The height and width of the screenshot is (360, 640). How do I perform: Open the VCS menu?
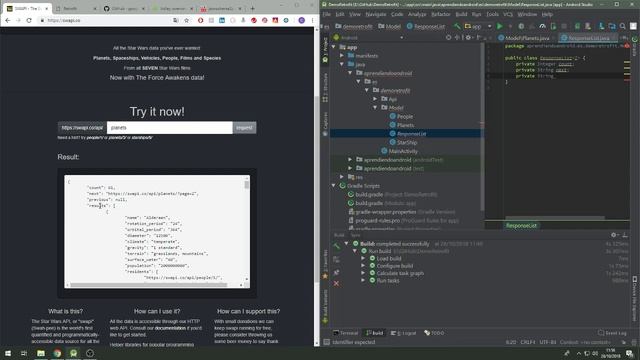(x=508, y=14)
